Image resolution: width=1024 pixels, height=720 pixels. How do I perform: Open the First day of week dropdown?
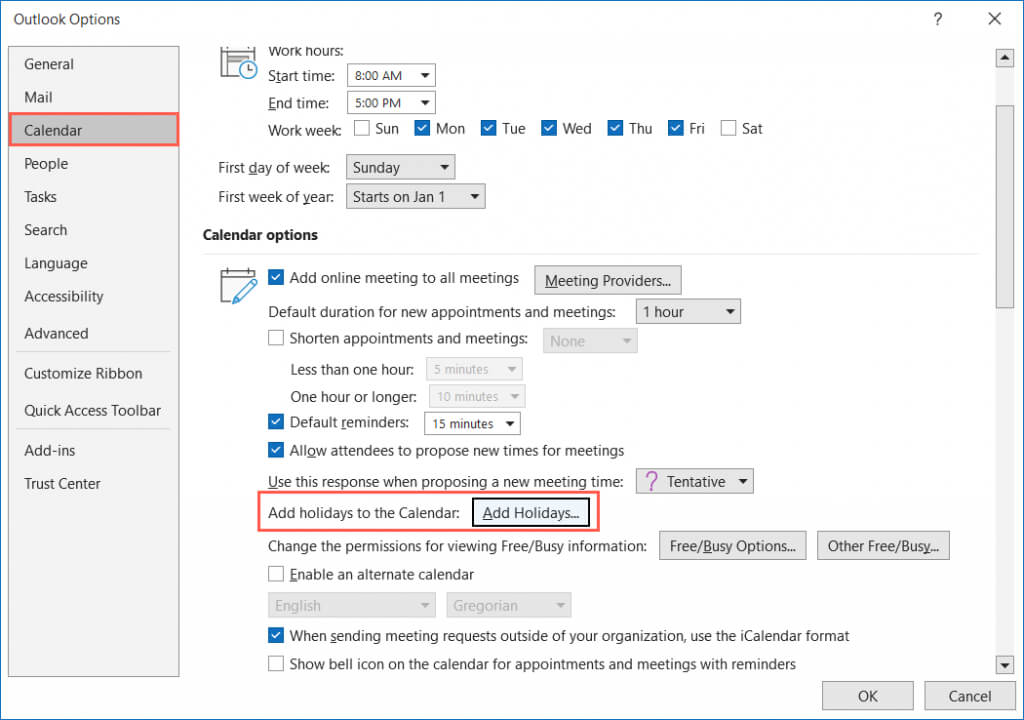point(400,167)
